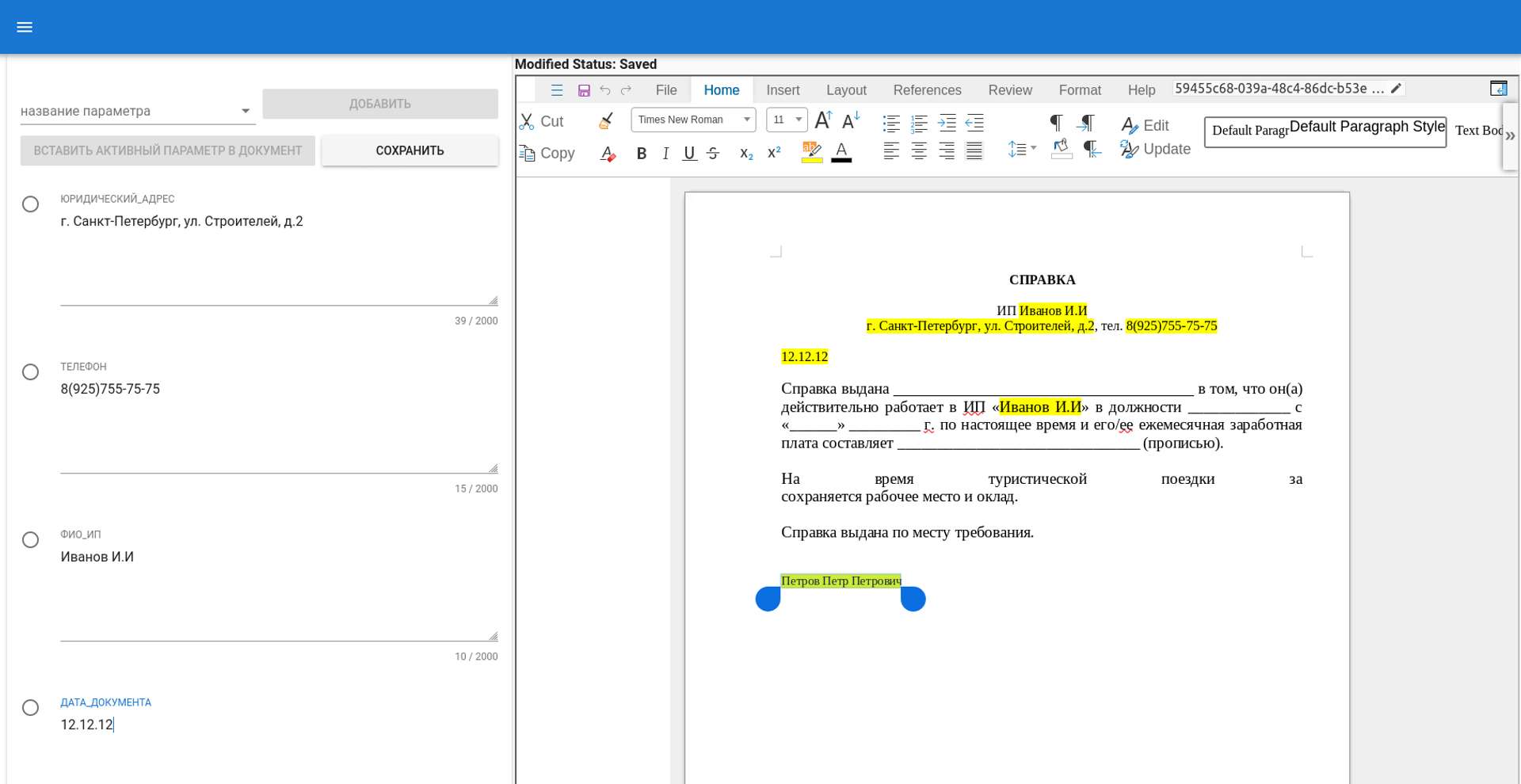This screenshot has height=784, width=1521.
Task: Center align the paragraph
Action: (x=919, y=150)
